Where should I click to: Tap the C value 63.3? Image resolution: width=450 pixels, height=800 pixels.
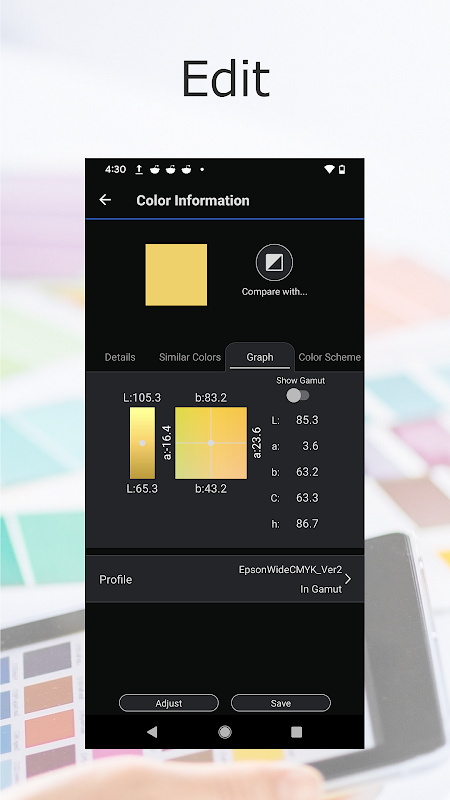[x=307, y=498]
